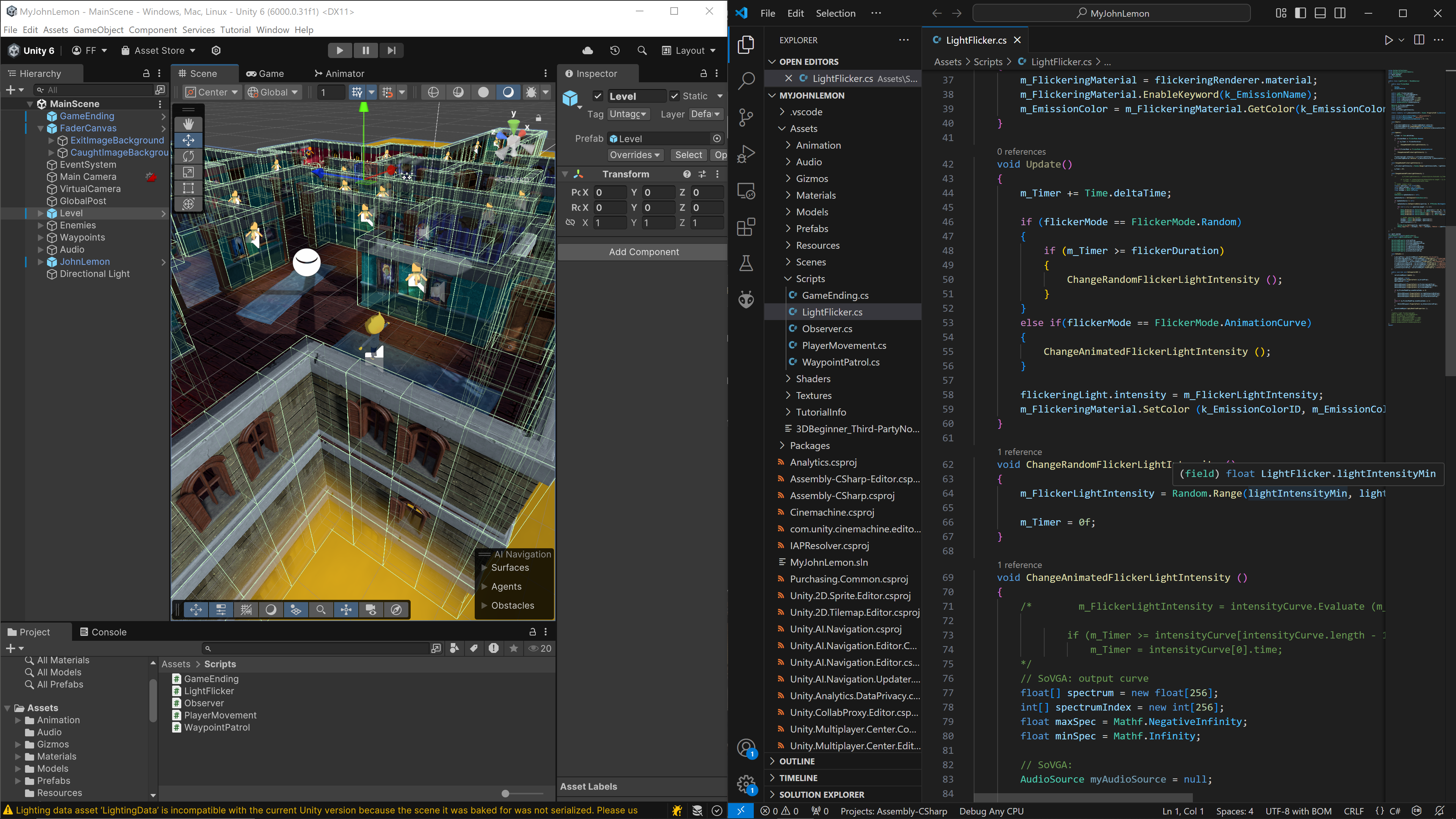Screen dimensions: 1456x819
Task: Click the Unity Play button
Action: (340, 50)
